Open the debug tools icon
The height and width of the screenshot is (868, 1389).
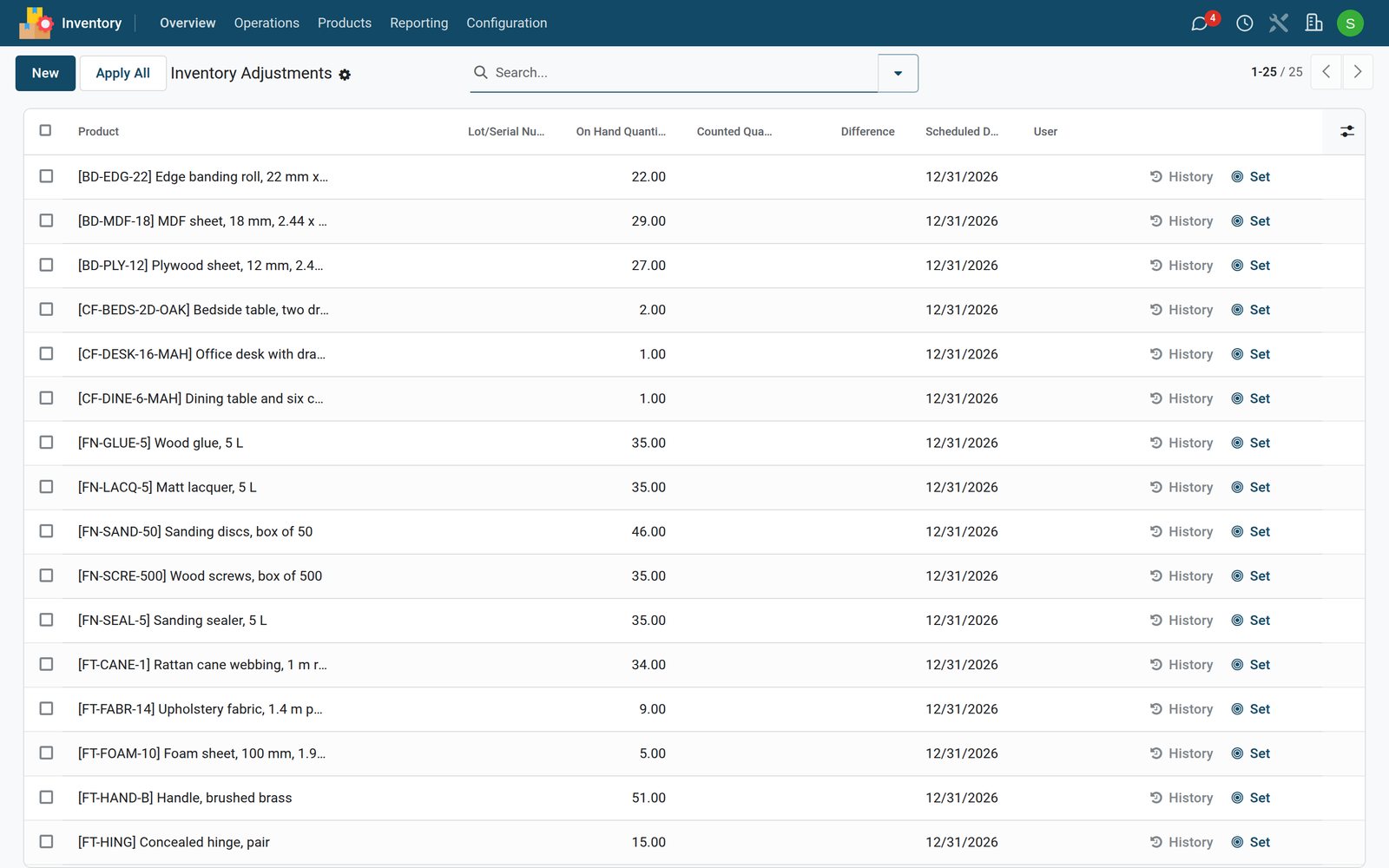point(1279,23)
